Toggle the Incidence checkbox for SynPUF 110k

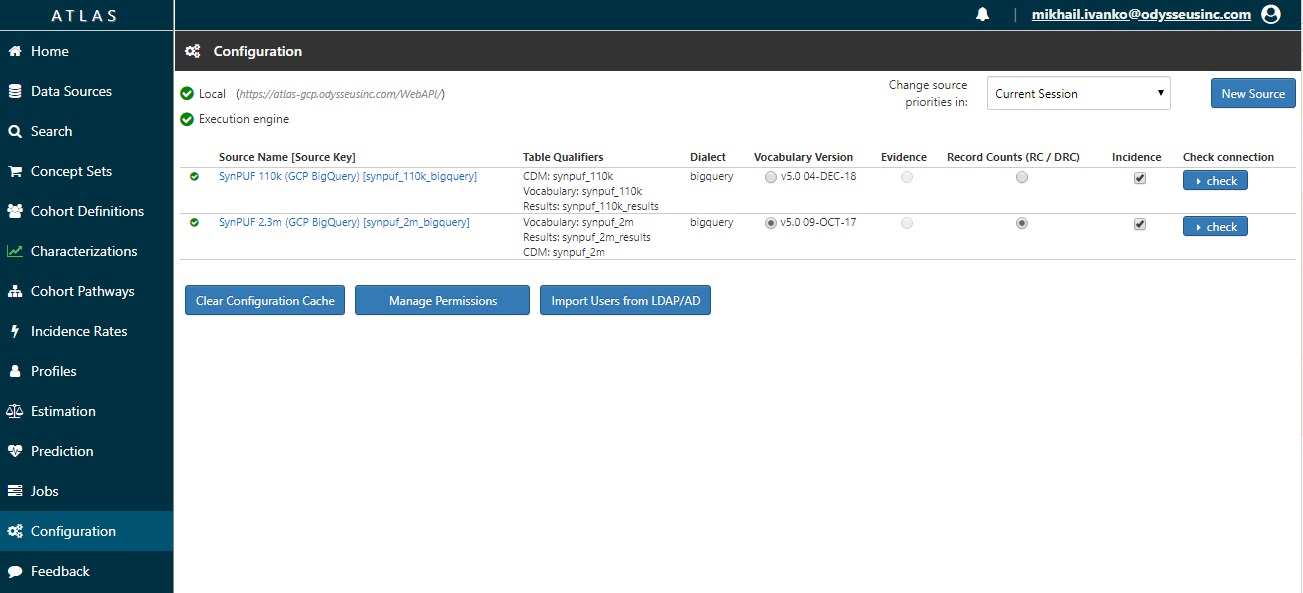1139,176
